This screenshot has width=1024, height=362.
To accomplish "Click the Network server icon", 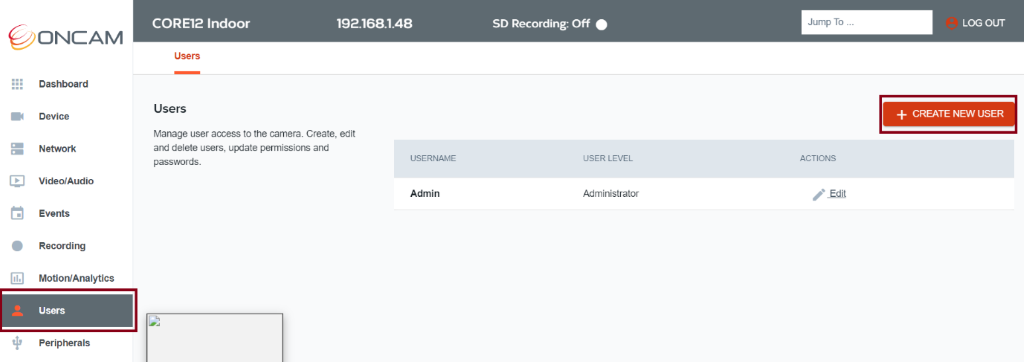I will (x=18, y=148).
